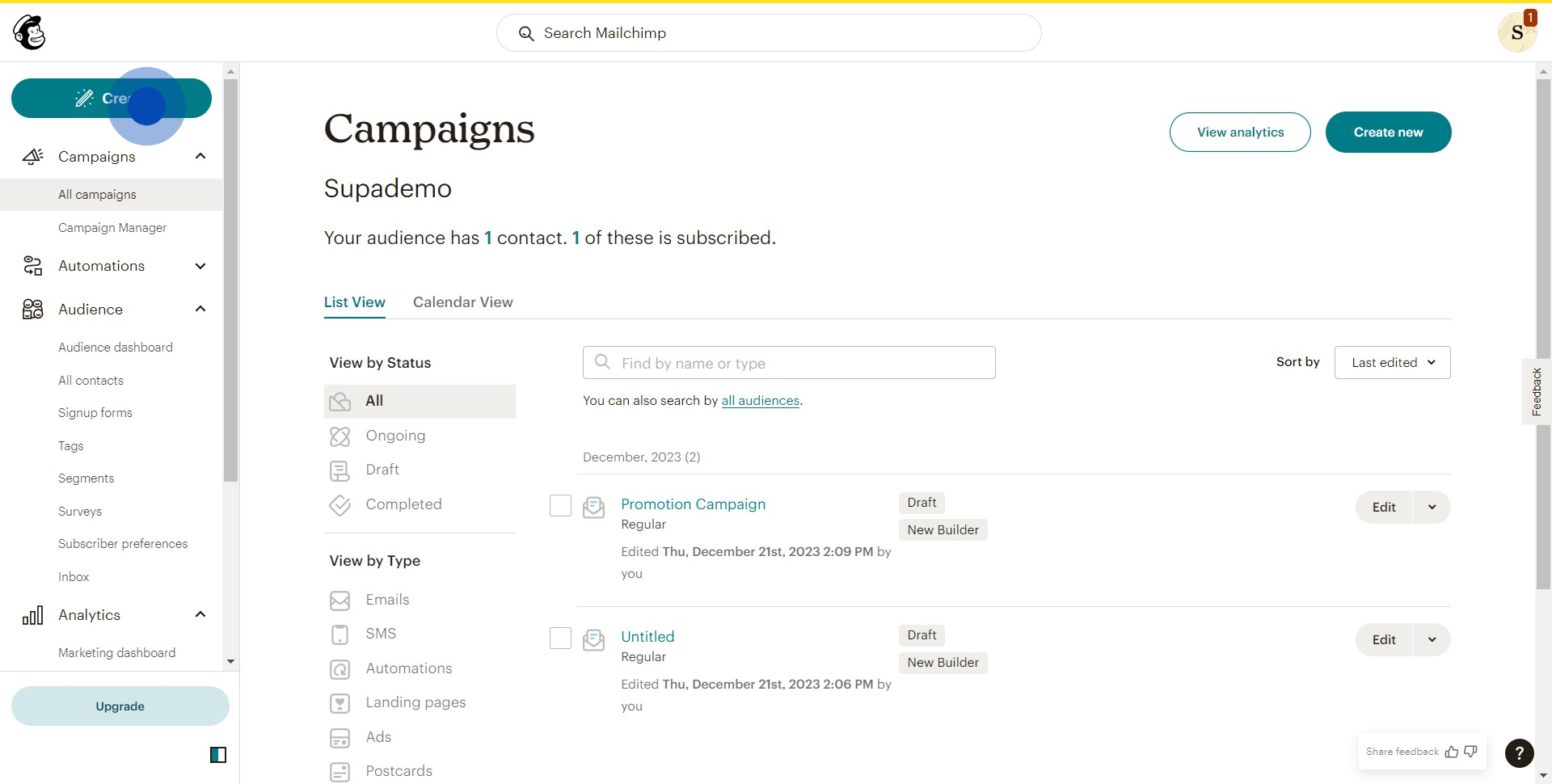Switch to Calendar View tab
Image resolution: width=1552 pixels, height=784 pixels.
coord(462,302)
